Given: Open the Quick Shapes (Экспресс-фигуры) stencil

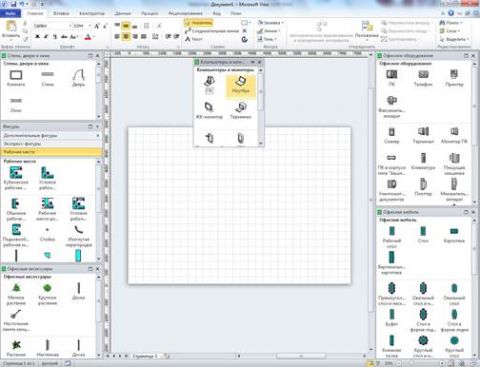Looking at the screenshot, I should (51, 144).
